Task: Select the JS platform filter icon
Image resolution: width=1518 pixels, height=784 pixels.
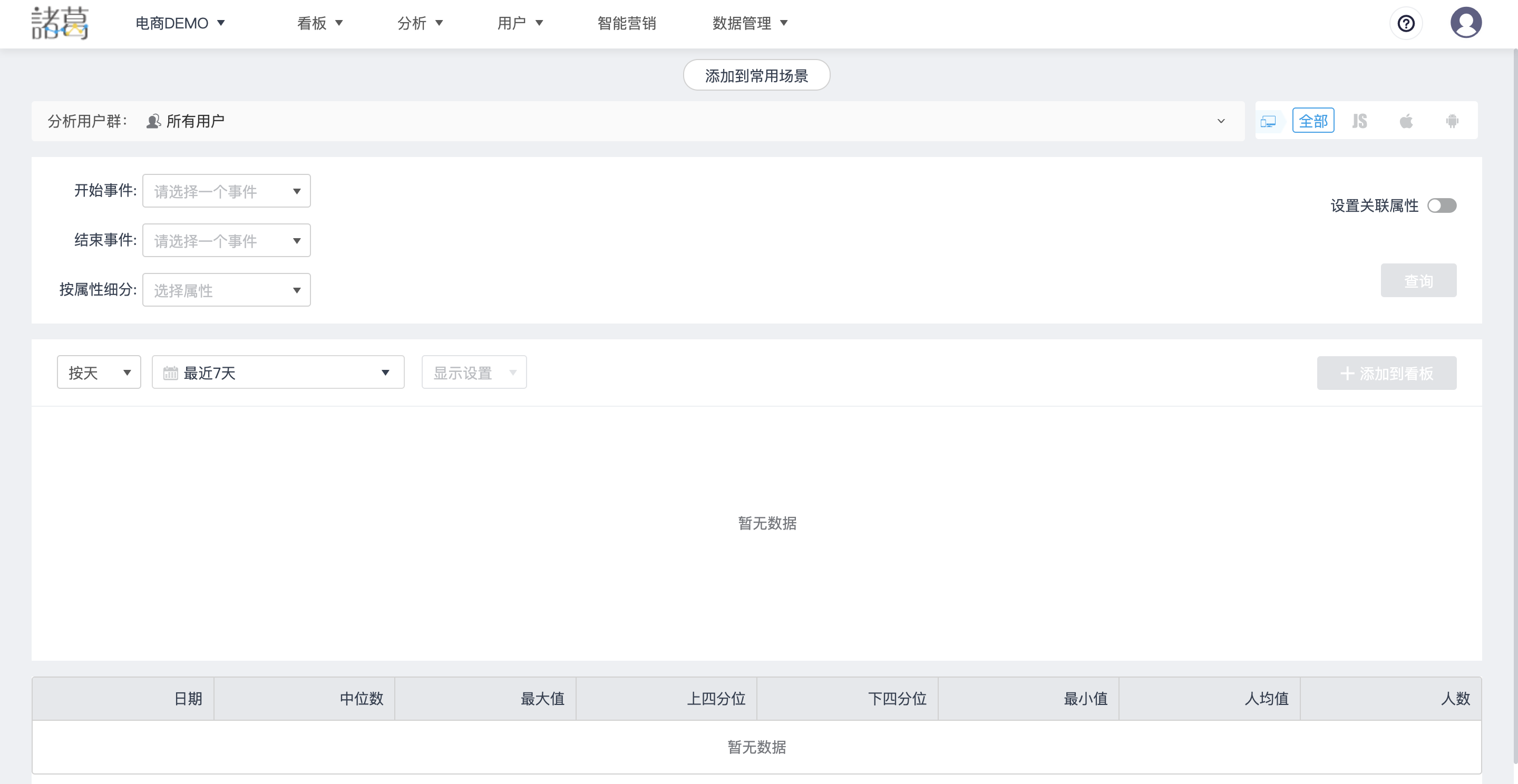Action: [x=1359, y=121]
